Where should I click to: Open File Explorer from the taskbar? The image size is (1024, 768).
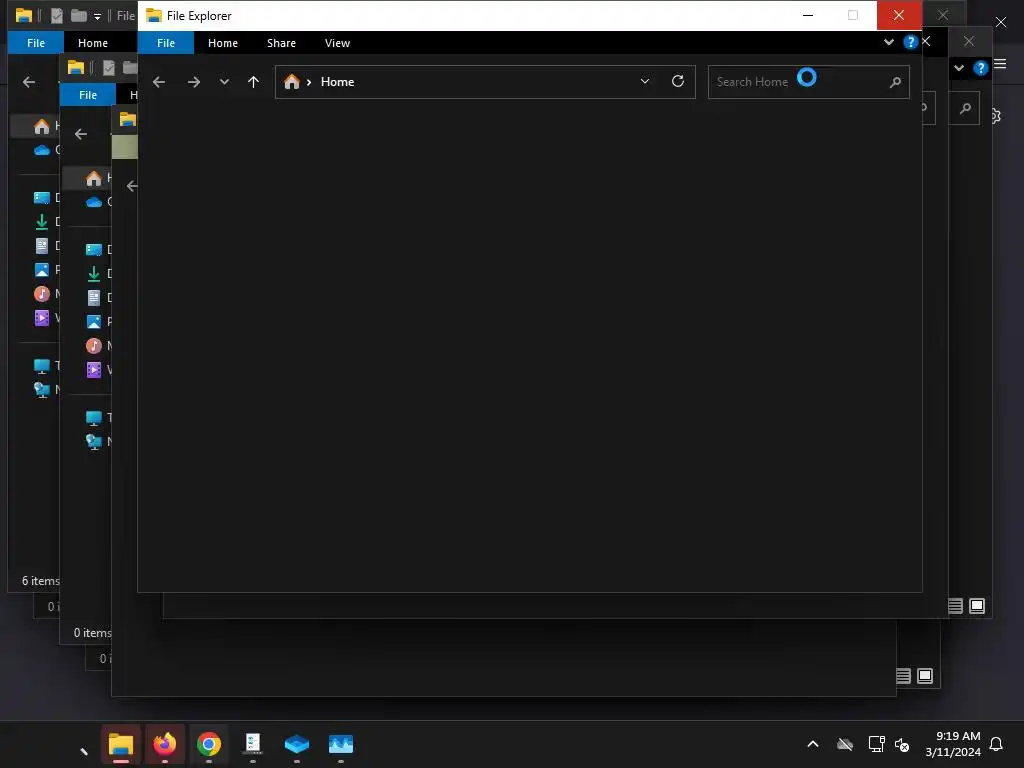click(x=121, y=744)
